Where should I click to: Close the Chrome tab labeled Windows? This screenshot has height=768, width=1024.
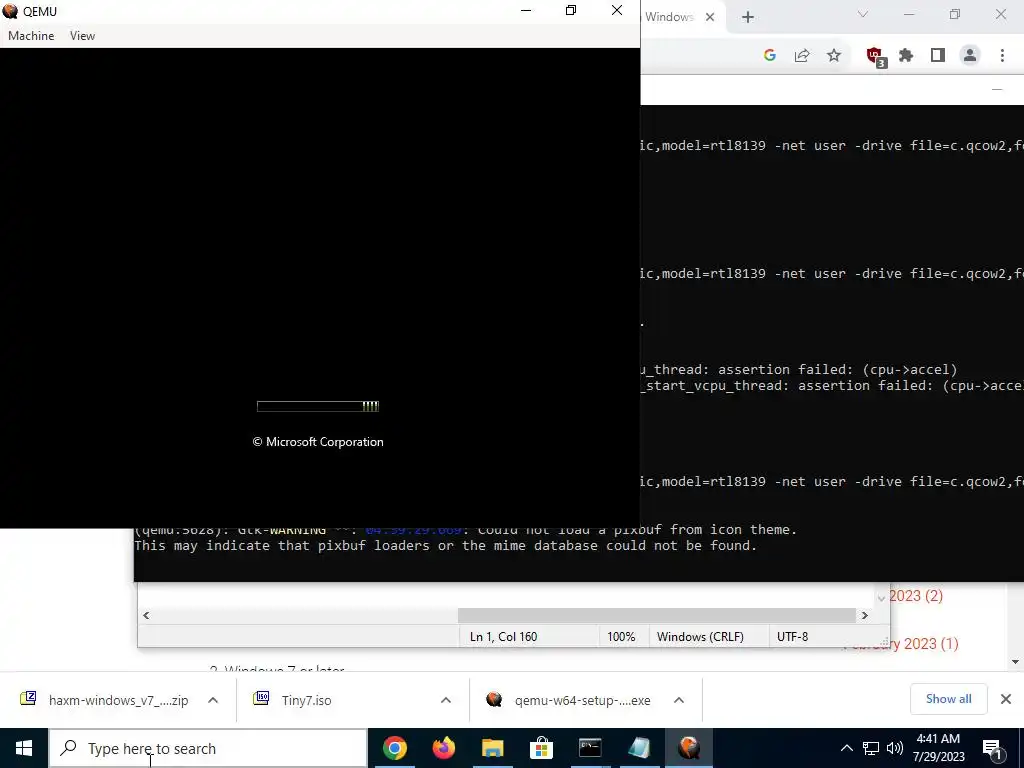coord(710,17)
